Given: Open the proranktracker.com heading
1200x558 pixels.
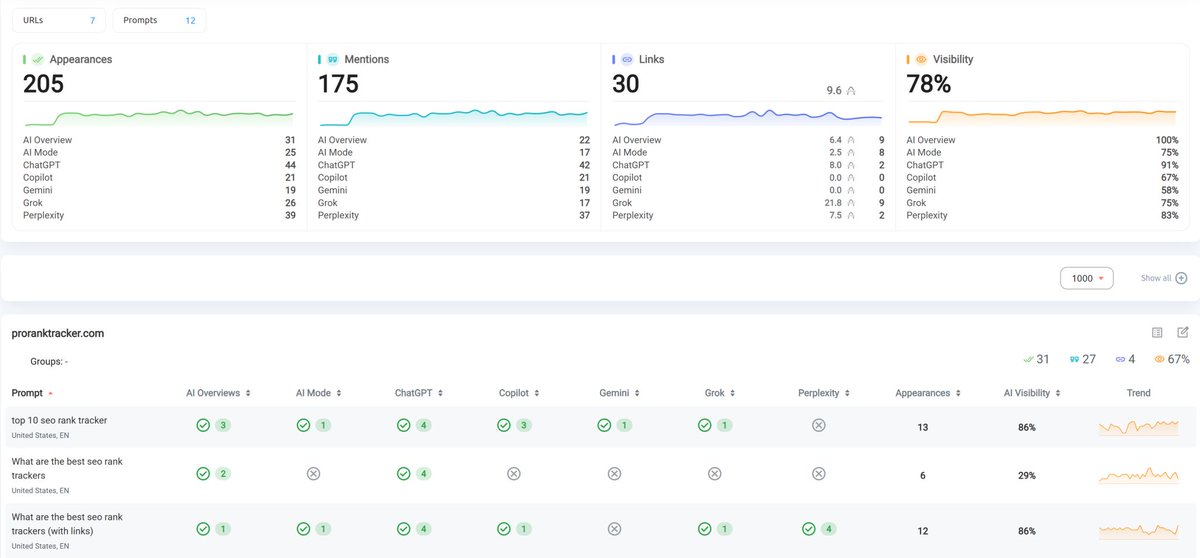Looking at the screenshot, I should pyautogui.click(x=58, y=333).
